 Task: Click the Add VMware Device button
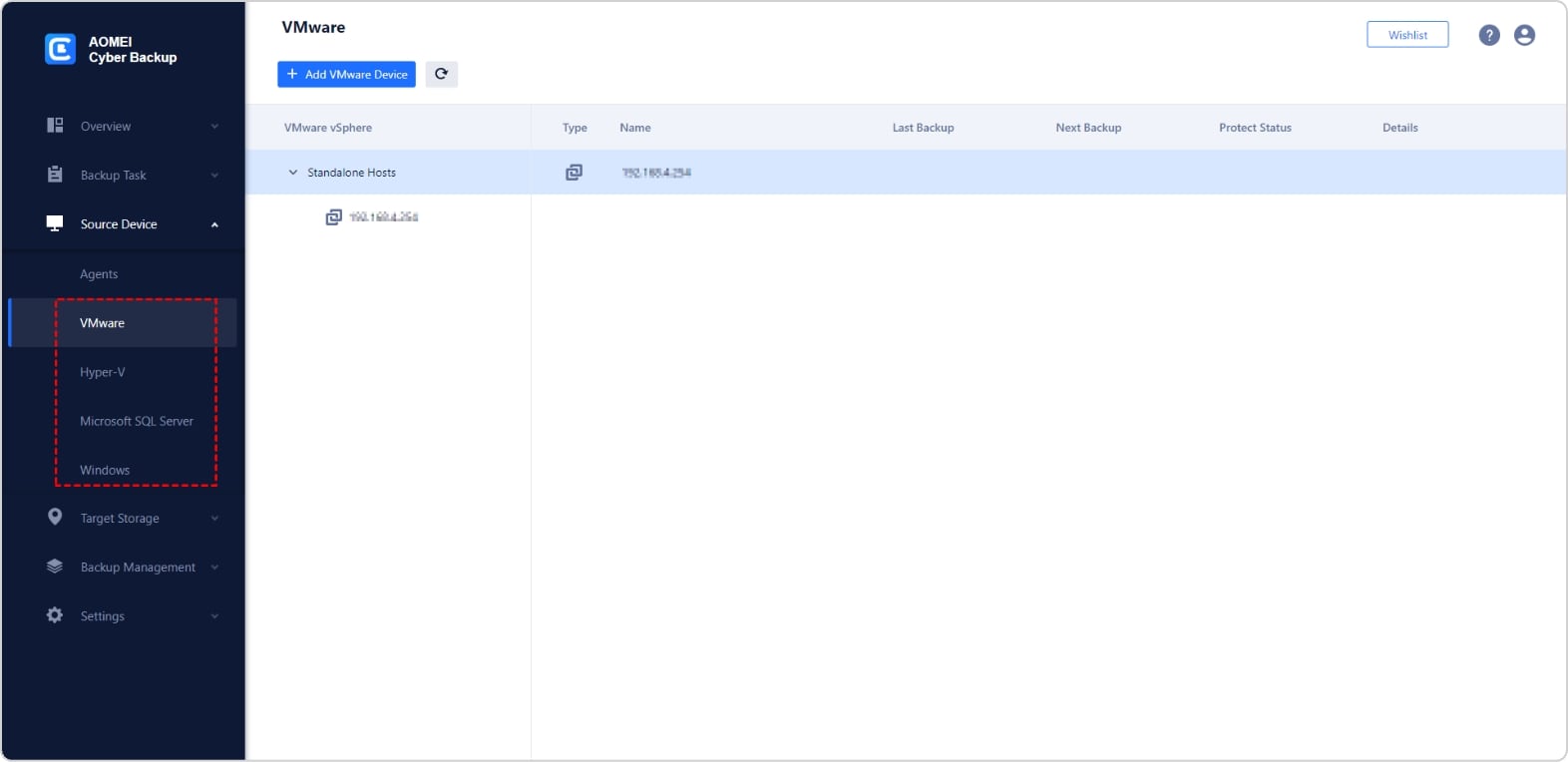[346, 74]
